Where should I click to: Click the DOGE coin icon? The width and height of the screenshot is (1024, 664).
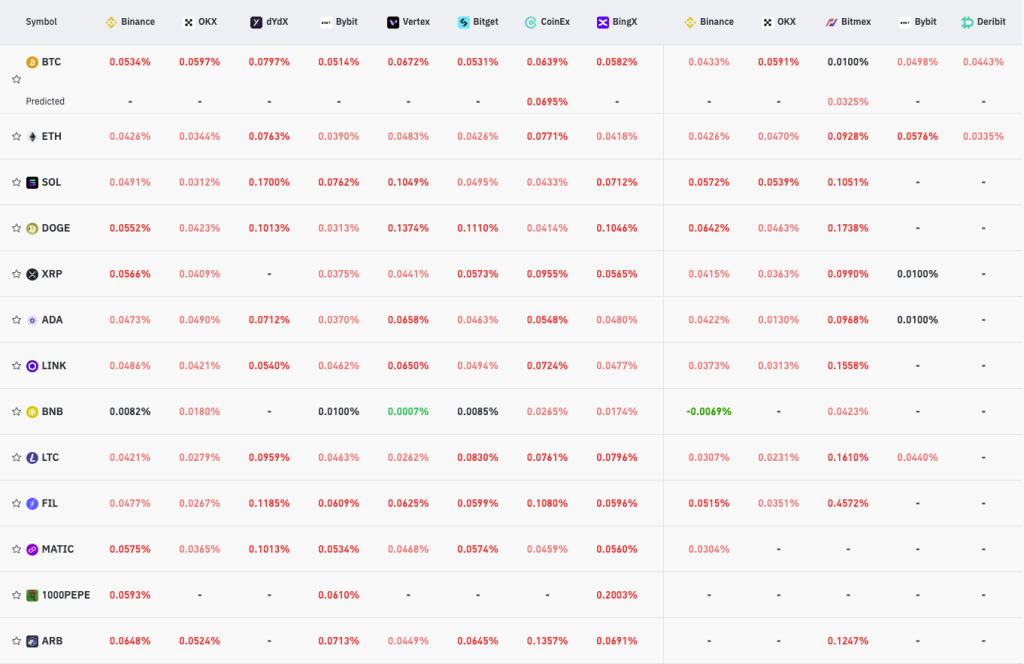(x=32, y=228)
